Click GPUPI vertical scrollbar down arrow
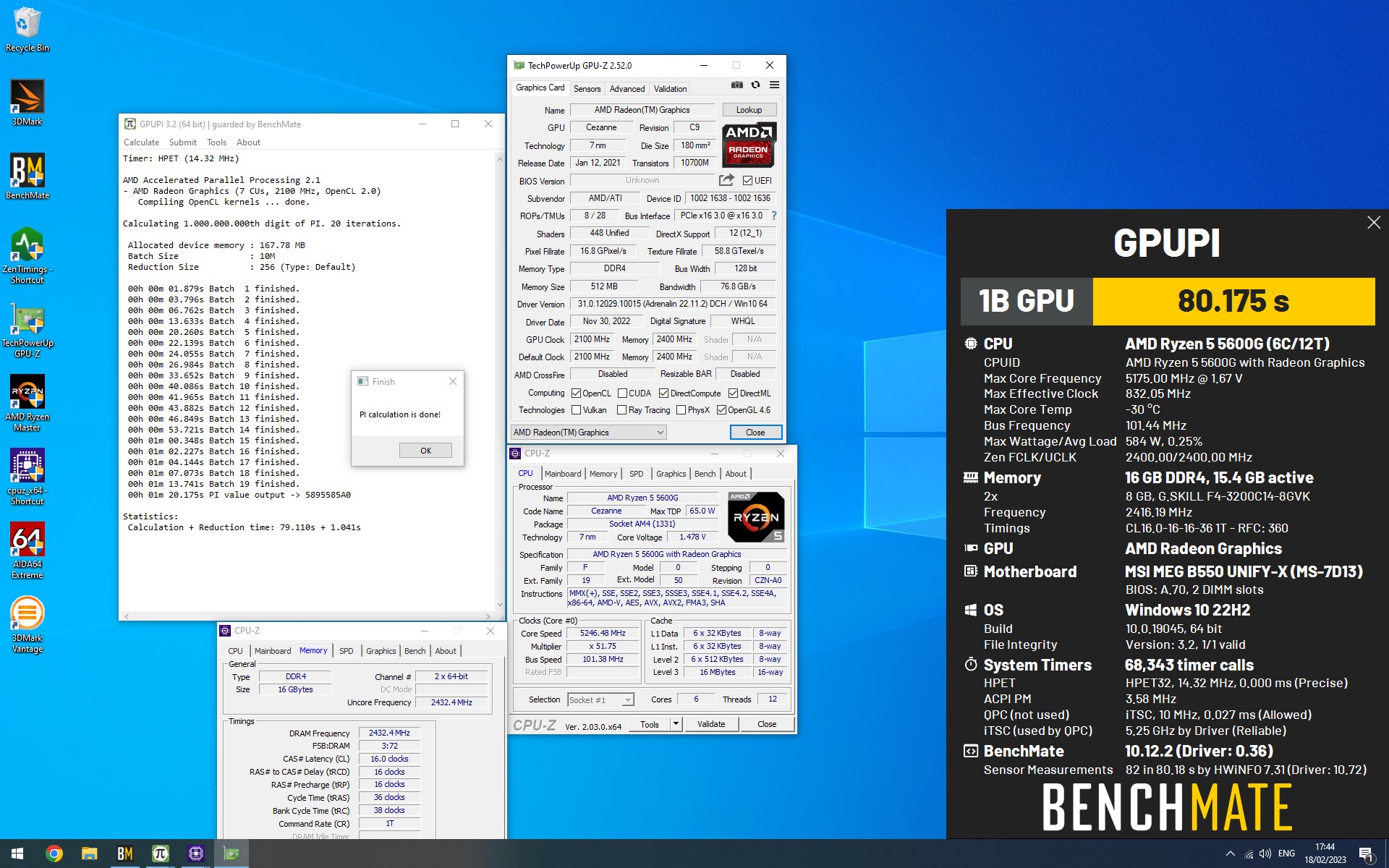1389x868 pixels. pyautogui.click(x=499, y=605)
